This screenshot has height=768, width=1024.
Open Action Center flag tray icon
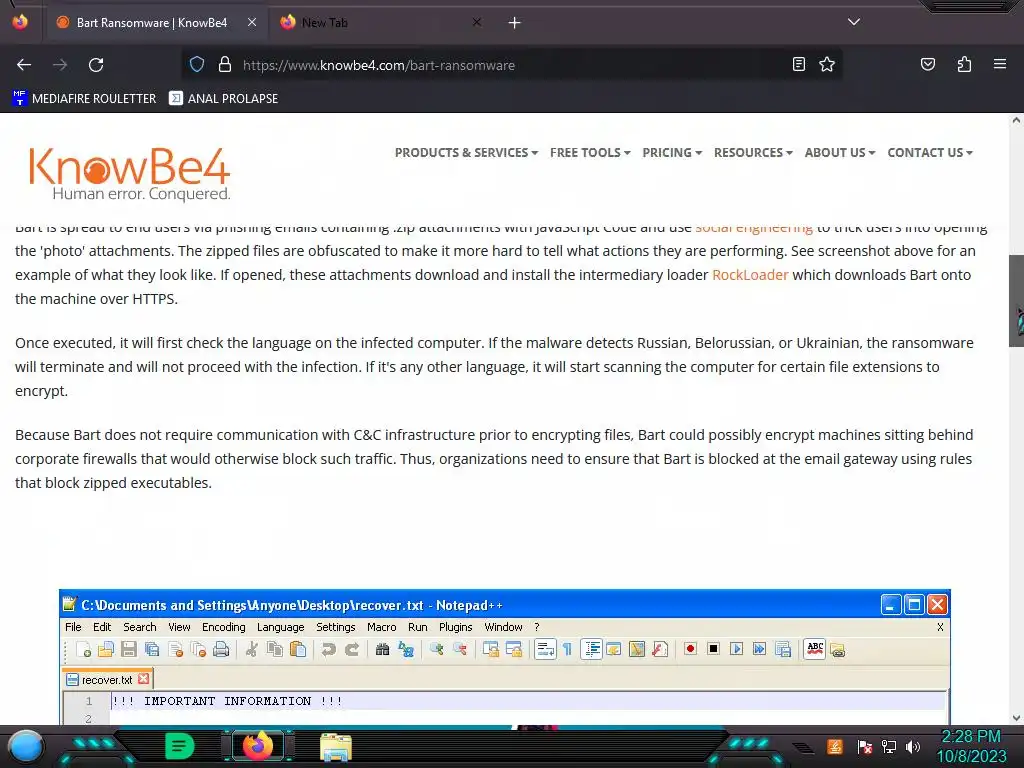pyautogui.click(x=864, y=746)
